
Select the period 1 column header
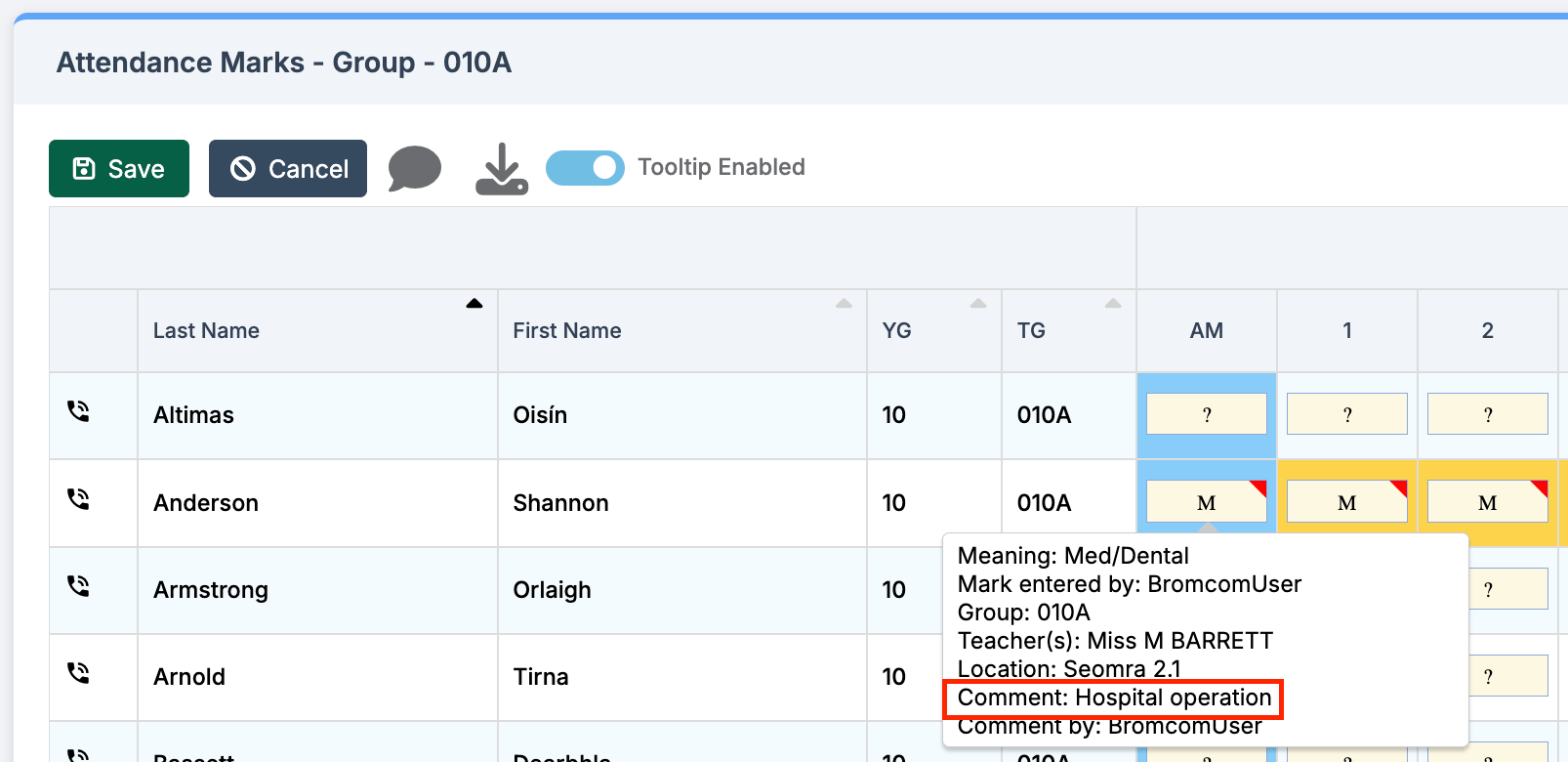pyautogui.click(x=1347, y=330)
